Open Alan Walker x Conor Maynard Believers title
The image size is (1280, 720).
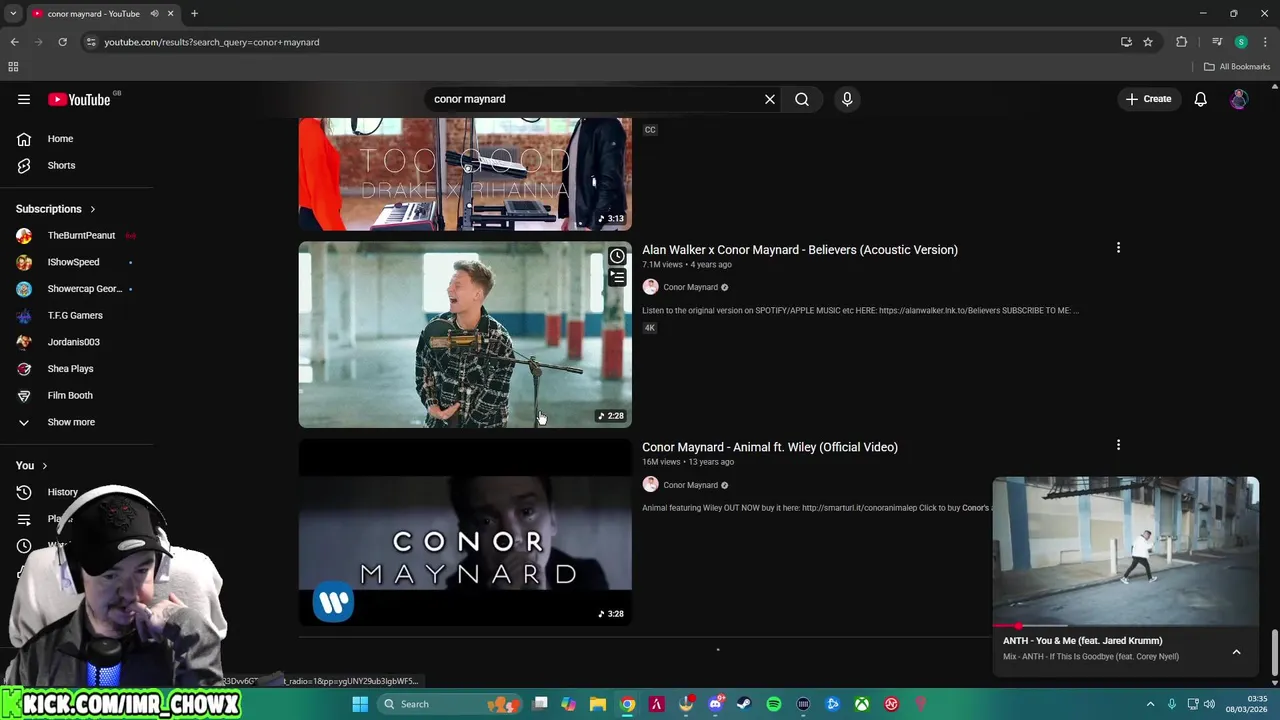coord(800,250)
